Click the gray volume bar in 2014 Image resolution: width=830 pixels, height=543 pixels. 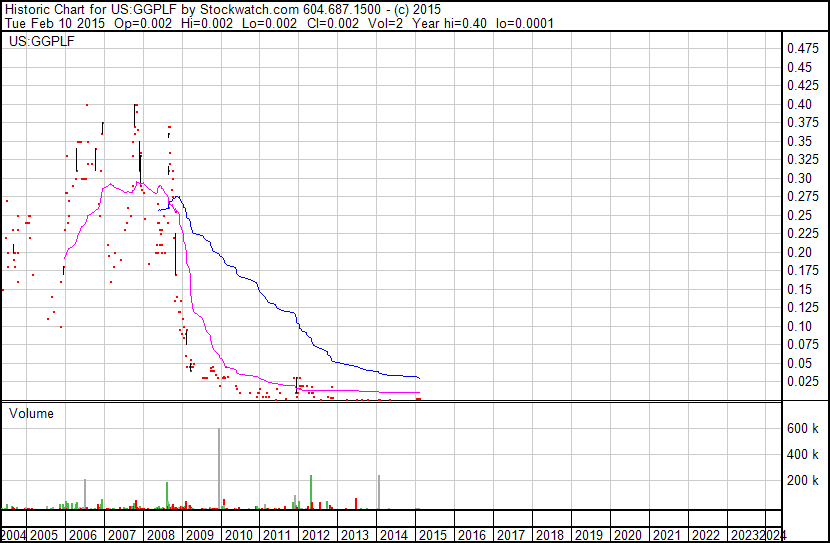pyautogui.click(x=379, y=492)
